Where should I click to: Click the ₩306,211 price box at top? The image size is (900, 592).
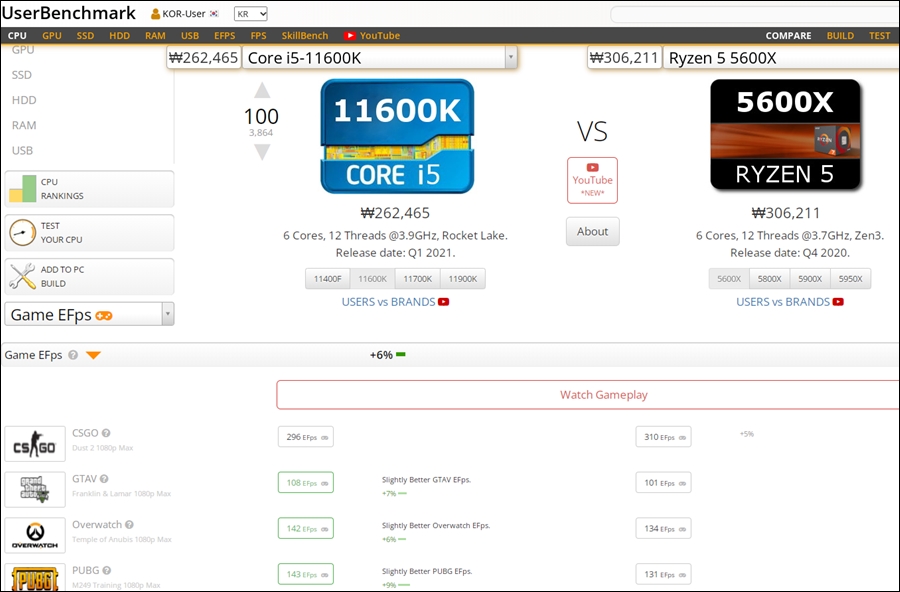[624, 58]
